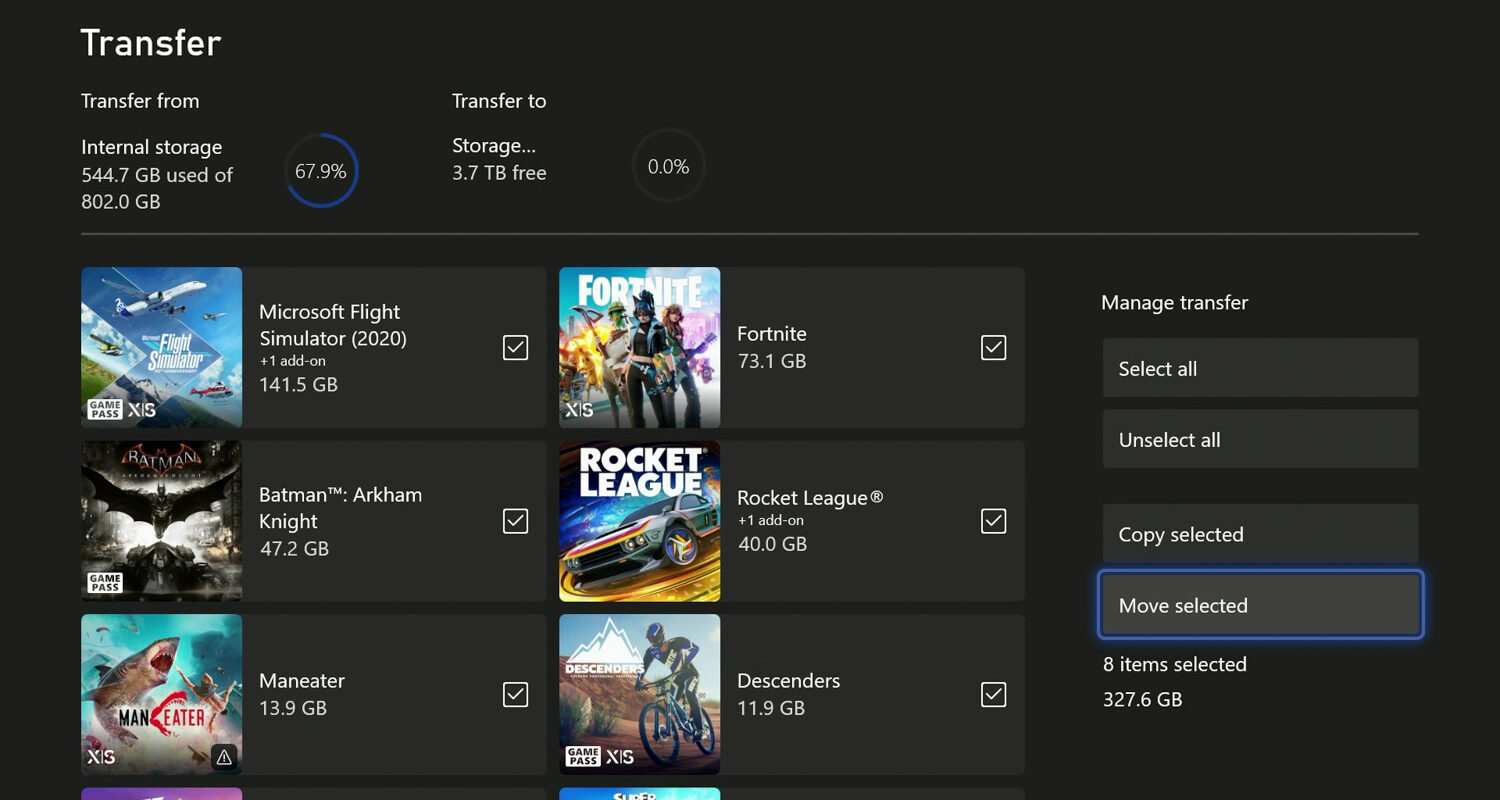The height and width of the screenshot is (800, 1500).
Task: Click the Fortnite title text
Action: tap(772, 334)
